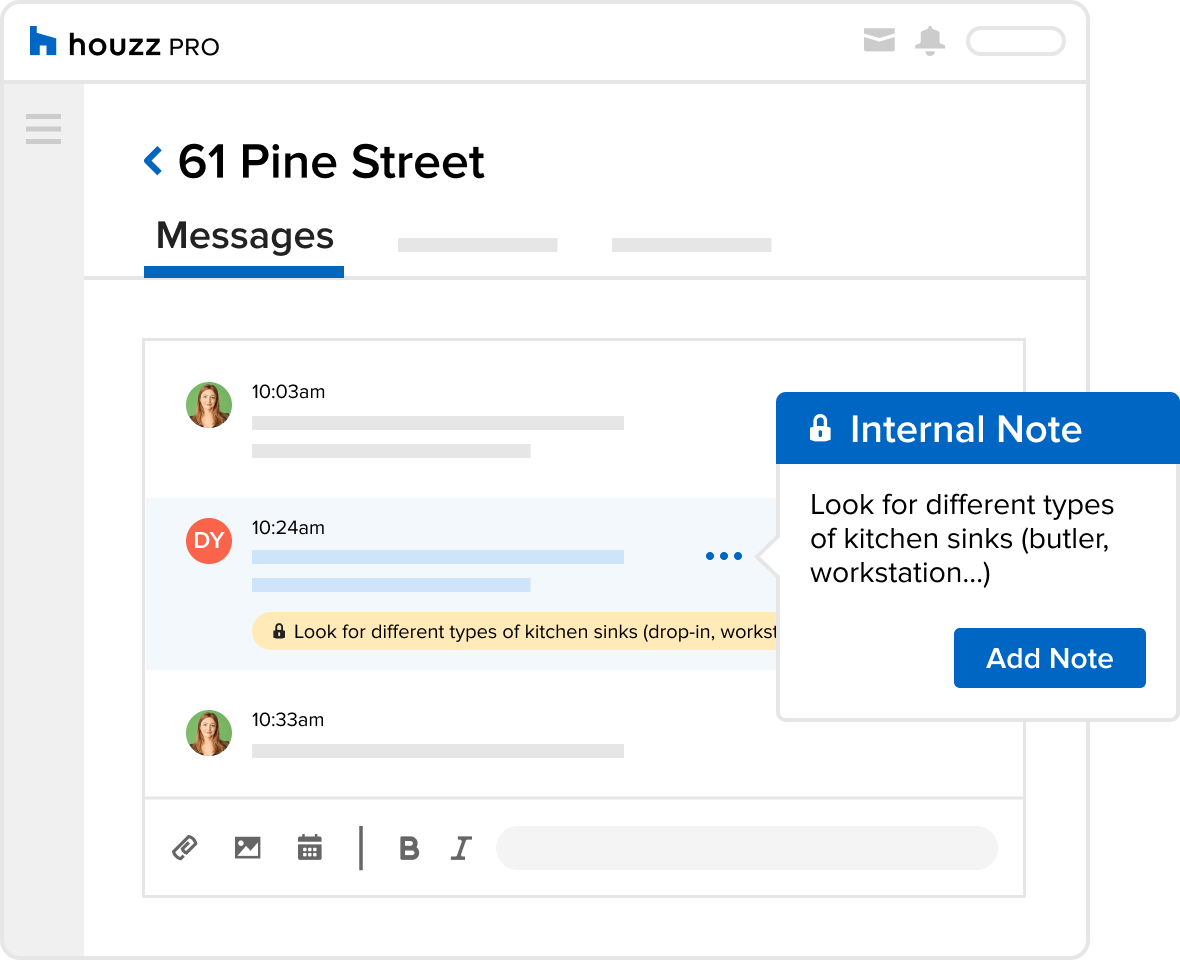Click the insert image icon
This screenshot has height=960, width=1180.
pyautogui.click(x=248, y=848)
